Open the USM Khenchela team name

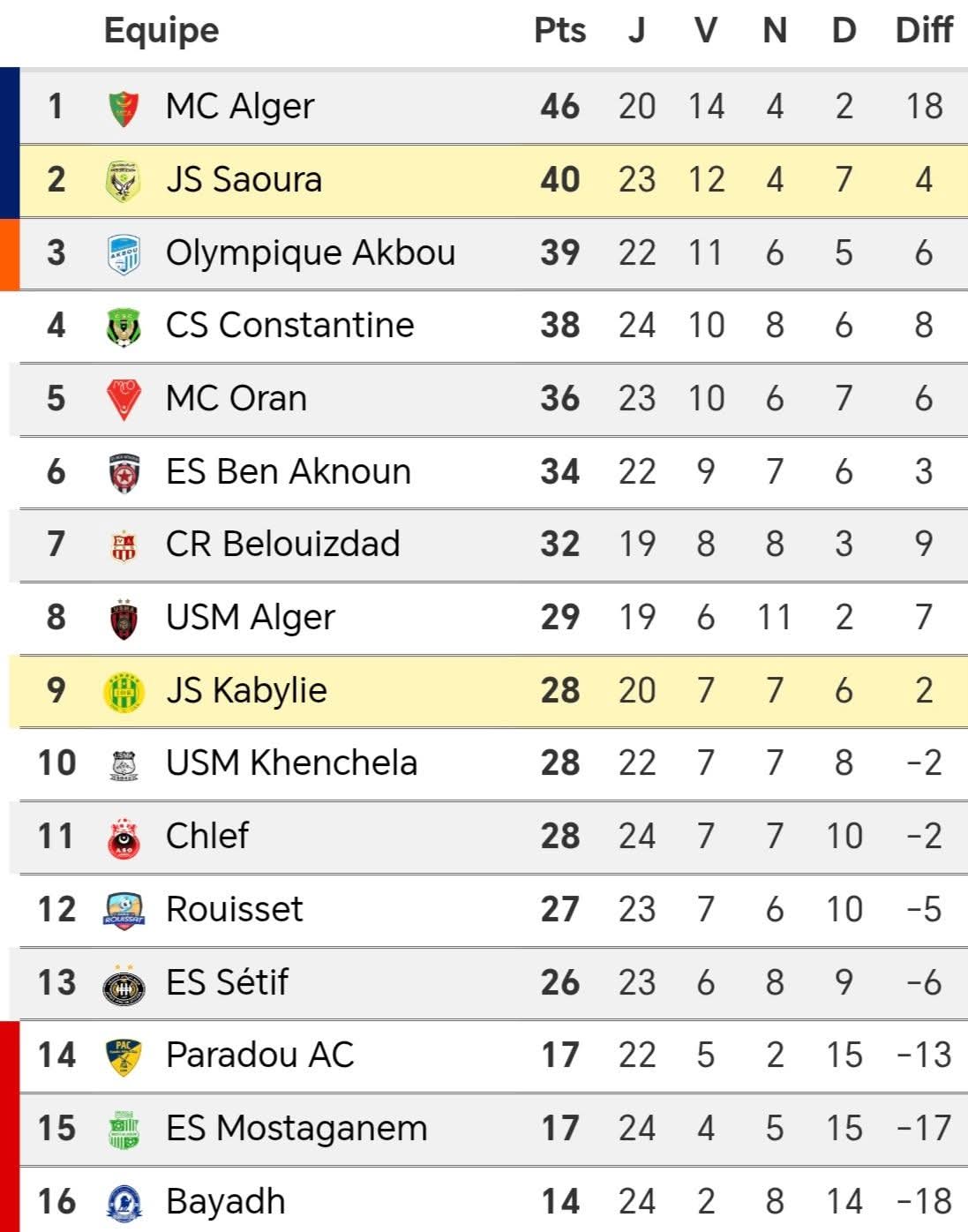291,763
